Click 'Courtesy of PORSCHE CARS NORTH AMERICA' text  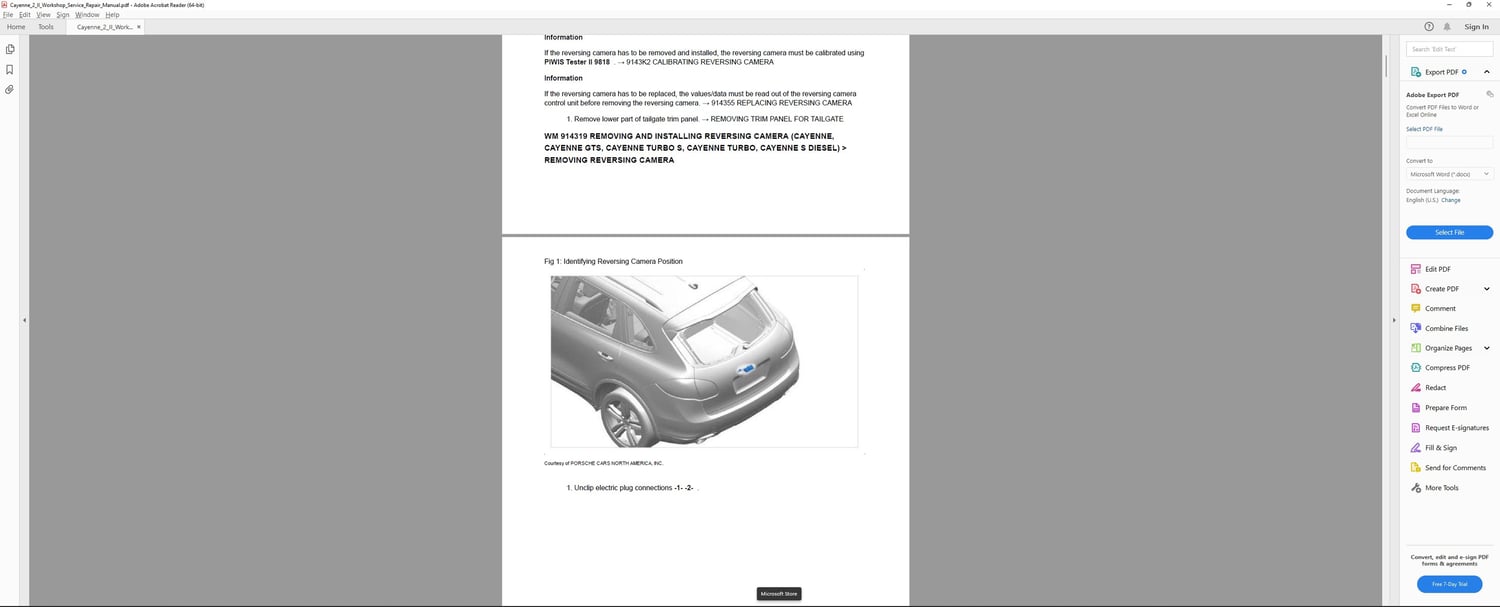pos(603,463)
